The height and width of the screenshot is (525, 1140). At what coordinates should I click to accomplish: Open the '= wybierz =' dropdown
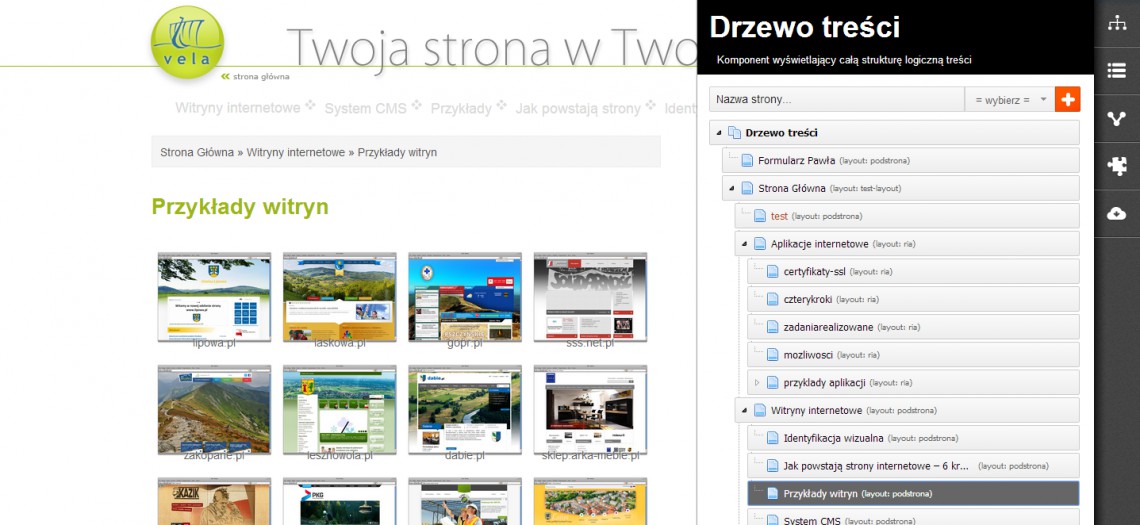pyautogui.click(x=1009, y=100)
